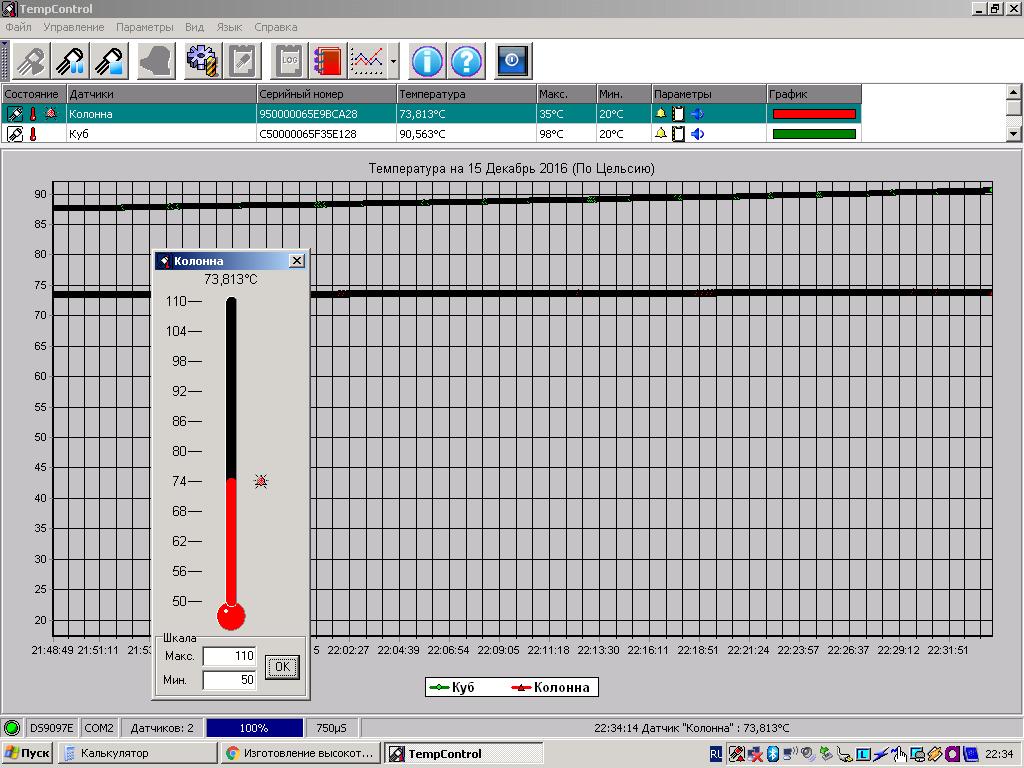This screenshot has width=1024, height=768.
Task: Select the Колонна sensor name cell
Action: coord(161,114)
